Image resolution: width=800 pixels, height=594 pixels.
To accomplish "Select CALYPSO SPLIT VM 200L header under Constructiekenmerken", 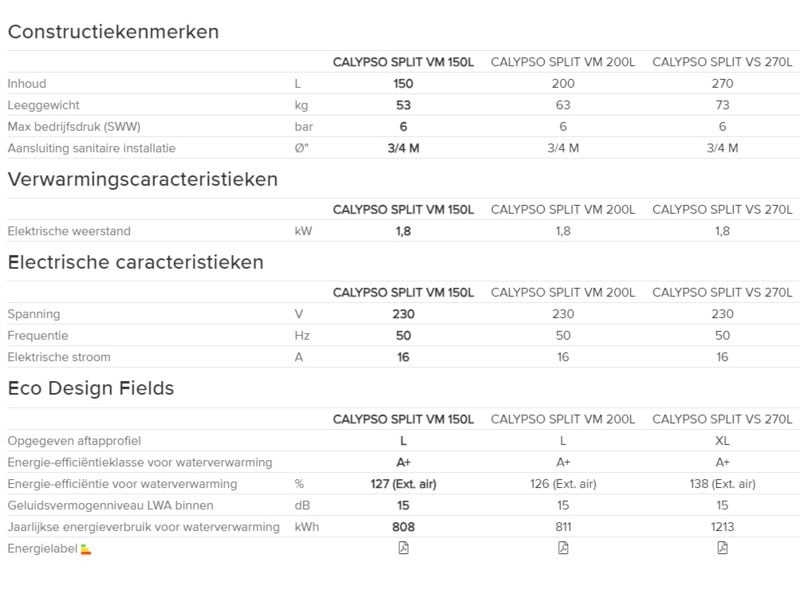I will (563, 62).
